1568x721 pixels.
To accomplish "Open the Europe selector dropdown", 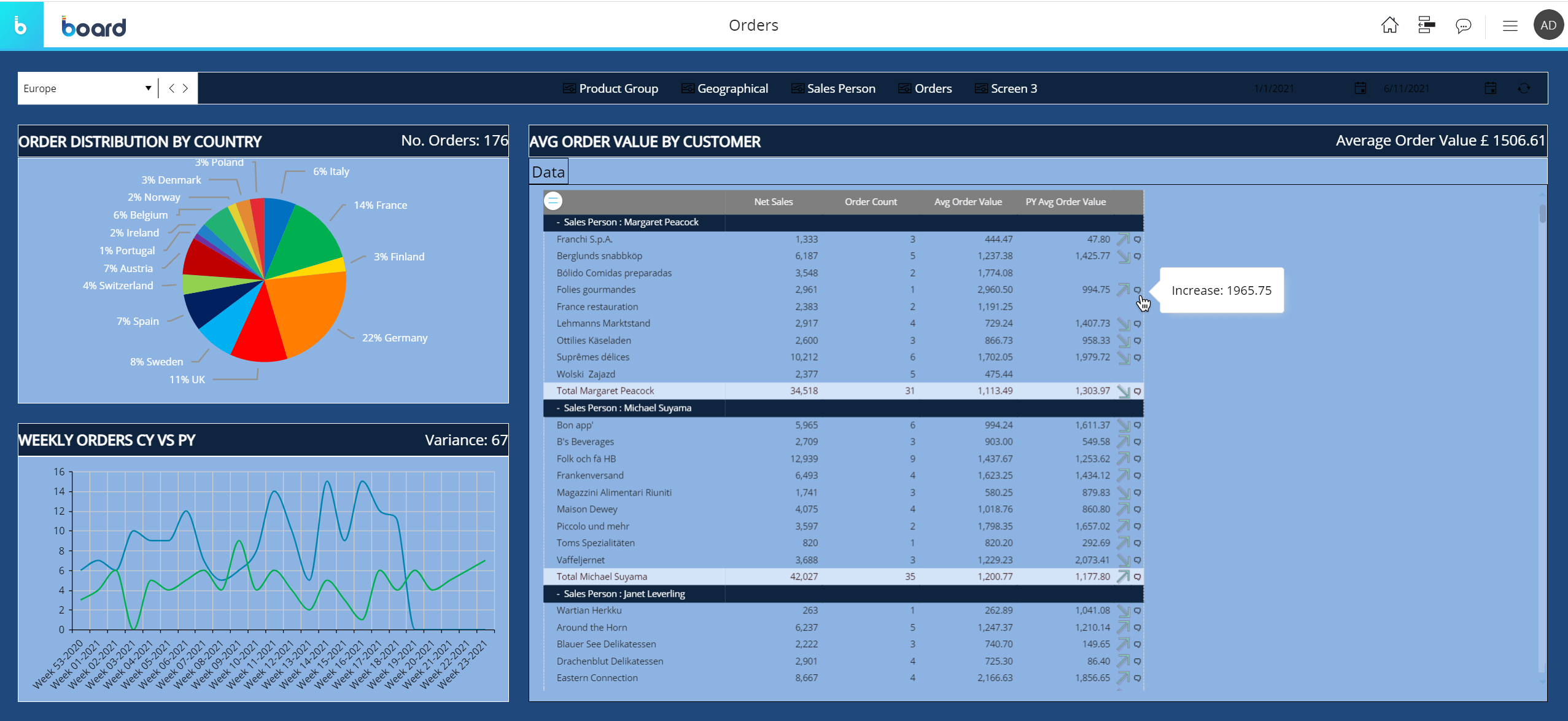I will [x=148, y=88].
